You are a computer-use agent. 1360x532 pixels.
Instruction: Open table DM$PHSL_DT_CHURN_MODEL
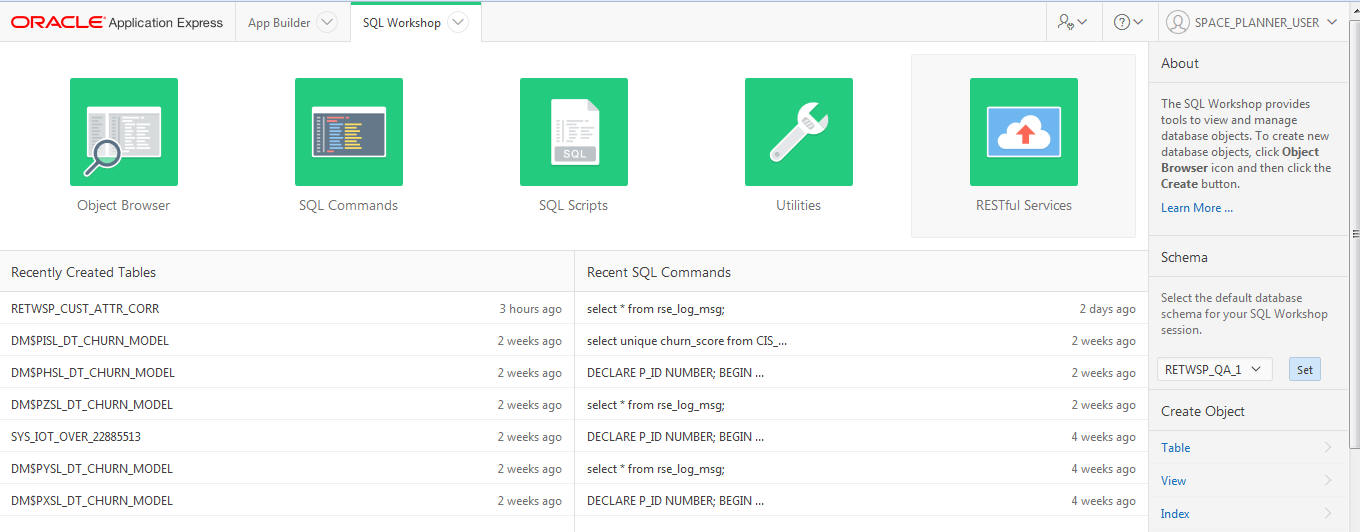tap(93, 373)
